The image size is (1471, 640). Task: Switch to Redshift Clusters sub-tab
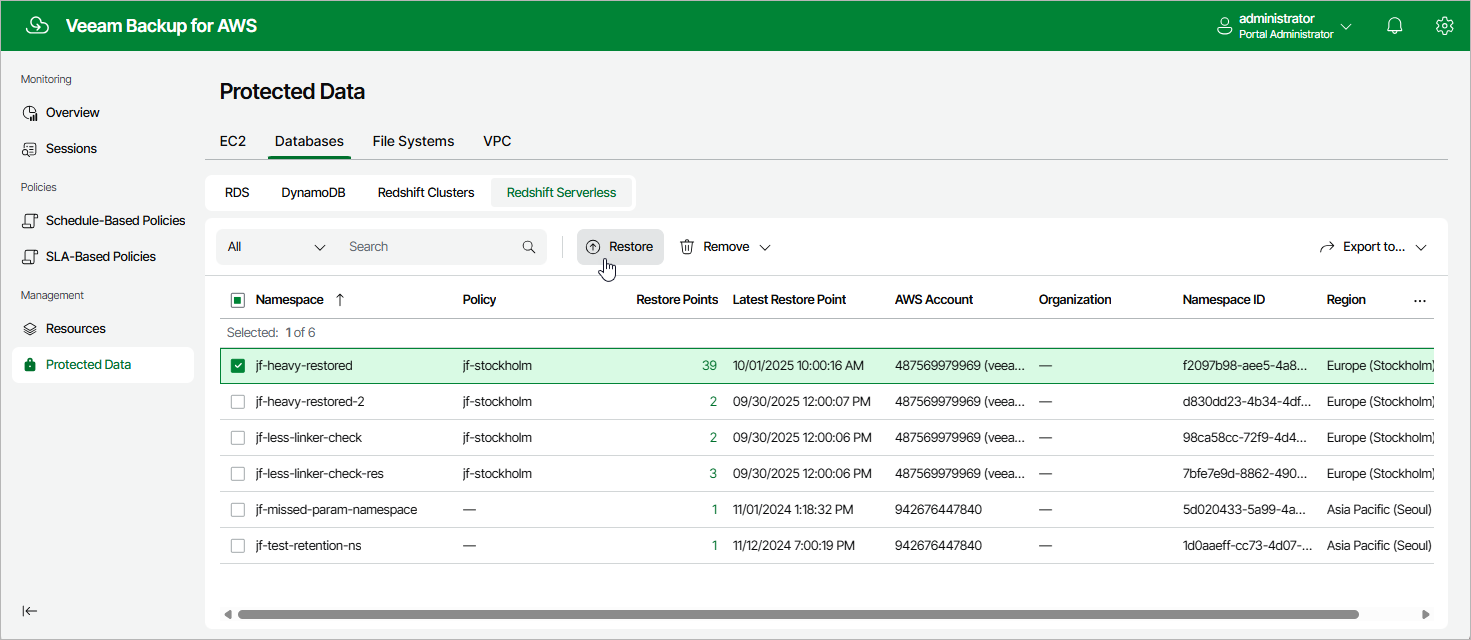426,193
